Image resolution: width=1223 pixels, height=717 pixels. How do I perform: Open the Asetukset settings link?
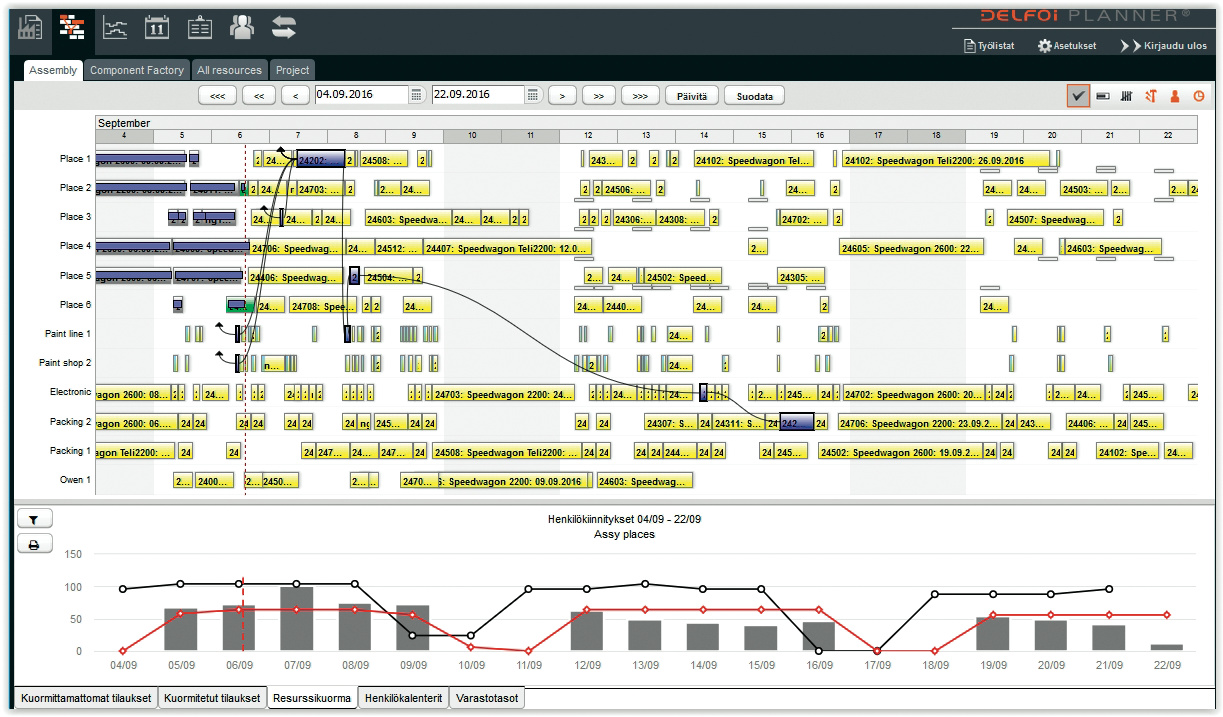tap(1075, 46)
